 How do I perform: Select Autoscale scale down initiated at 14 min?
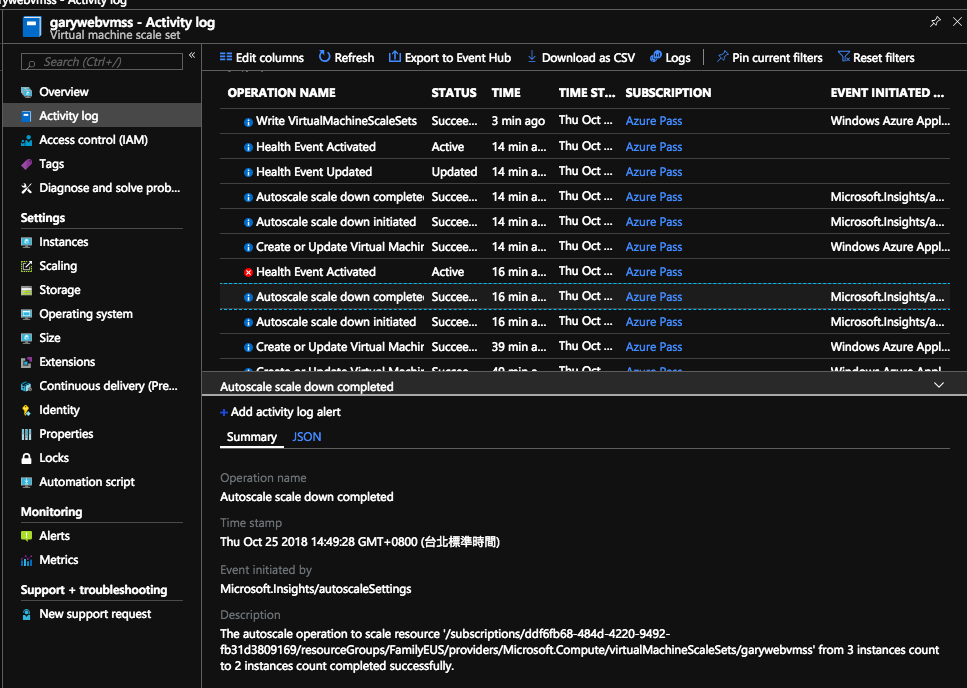585,222
